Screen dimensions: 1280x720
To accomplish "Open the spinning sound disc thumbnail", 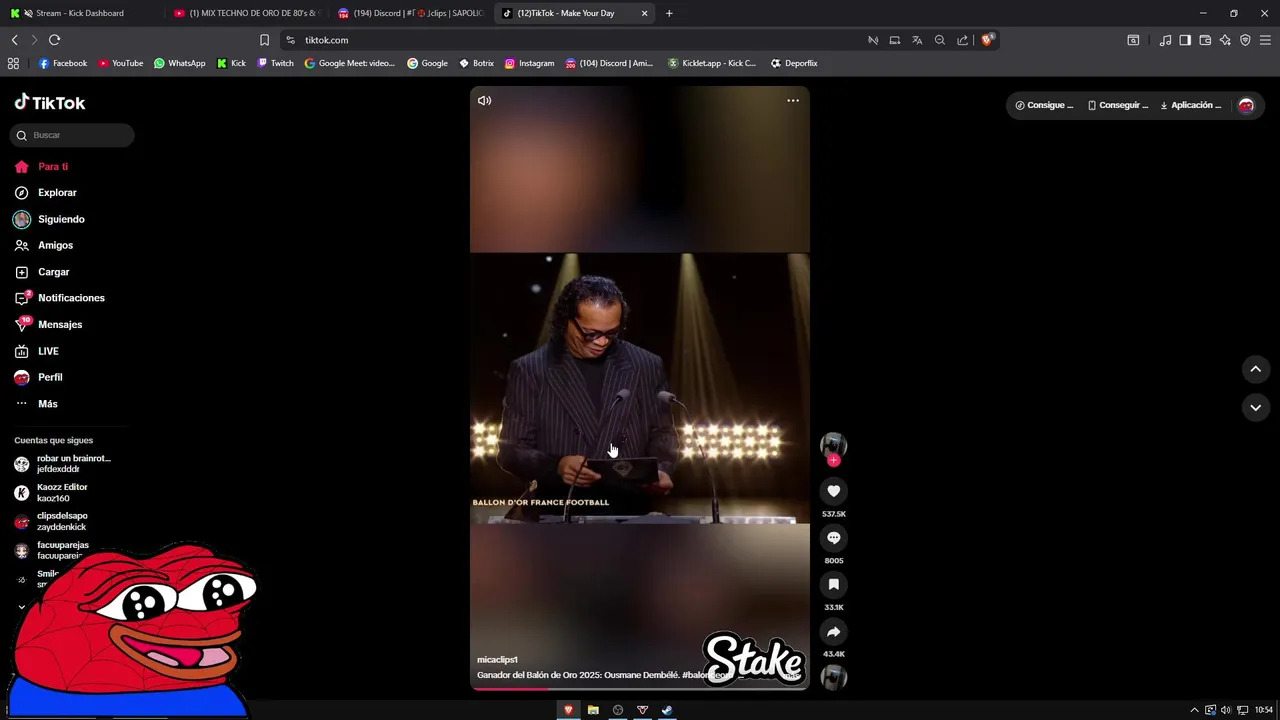I will click(833, 678).
